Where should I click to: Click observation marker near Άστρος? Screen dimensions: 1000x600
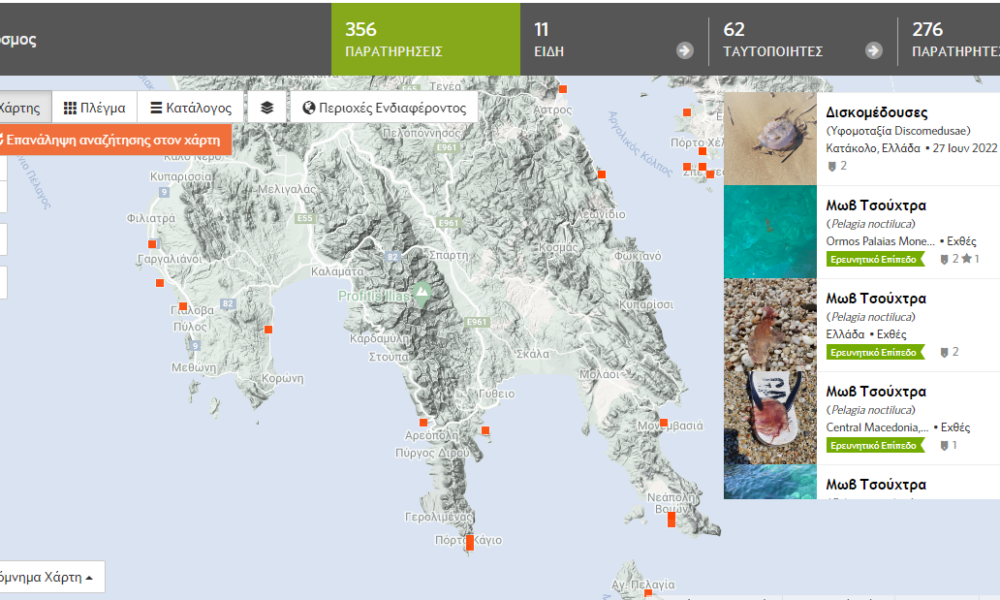click(562, 89)
